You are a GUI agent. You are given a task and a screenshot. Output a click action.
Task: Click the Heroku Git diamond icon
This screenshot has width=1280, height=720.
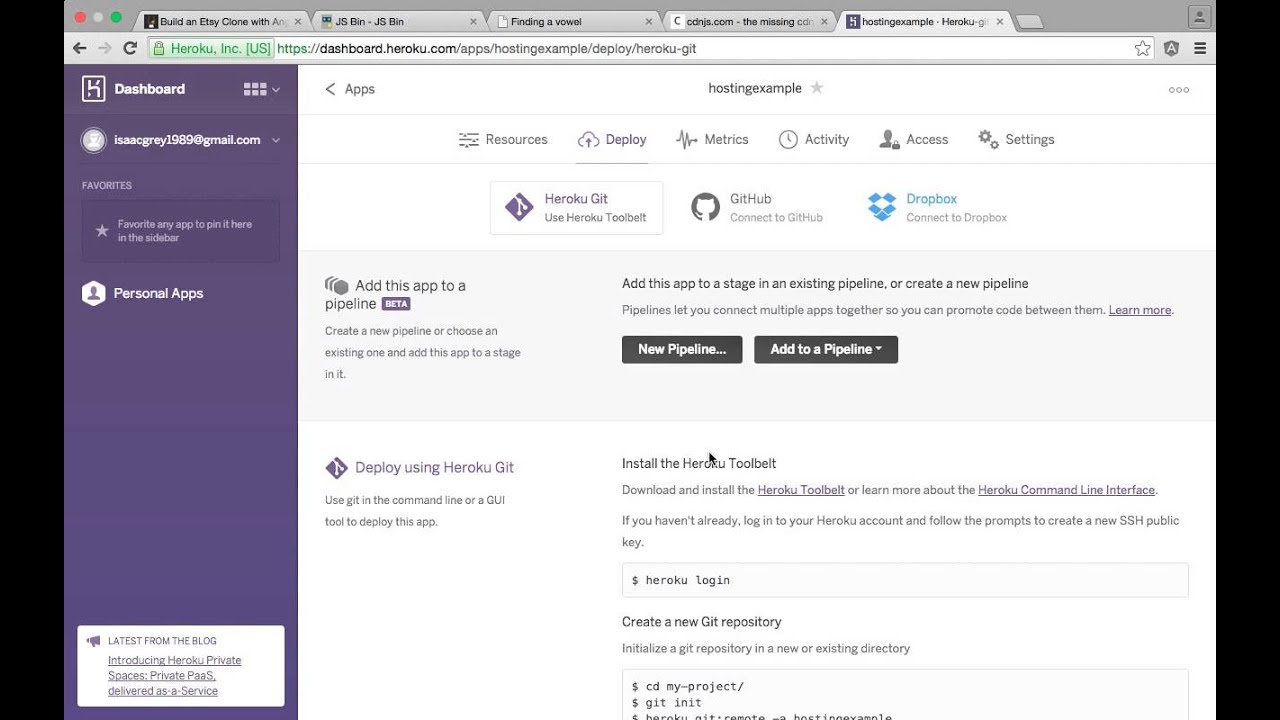[x=519, y=207]
